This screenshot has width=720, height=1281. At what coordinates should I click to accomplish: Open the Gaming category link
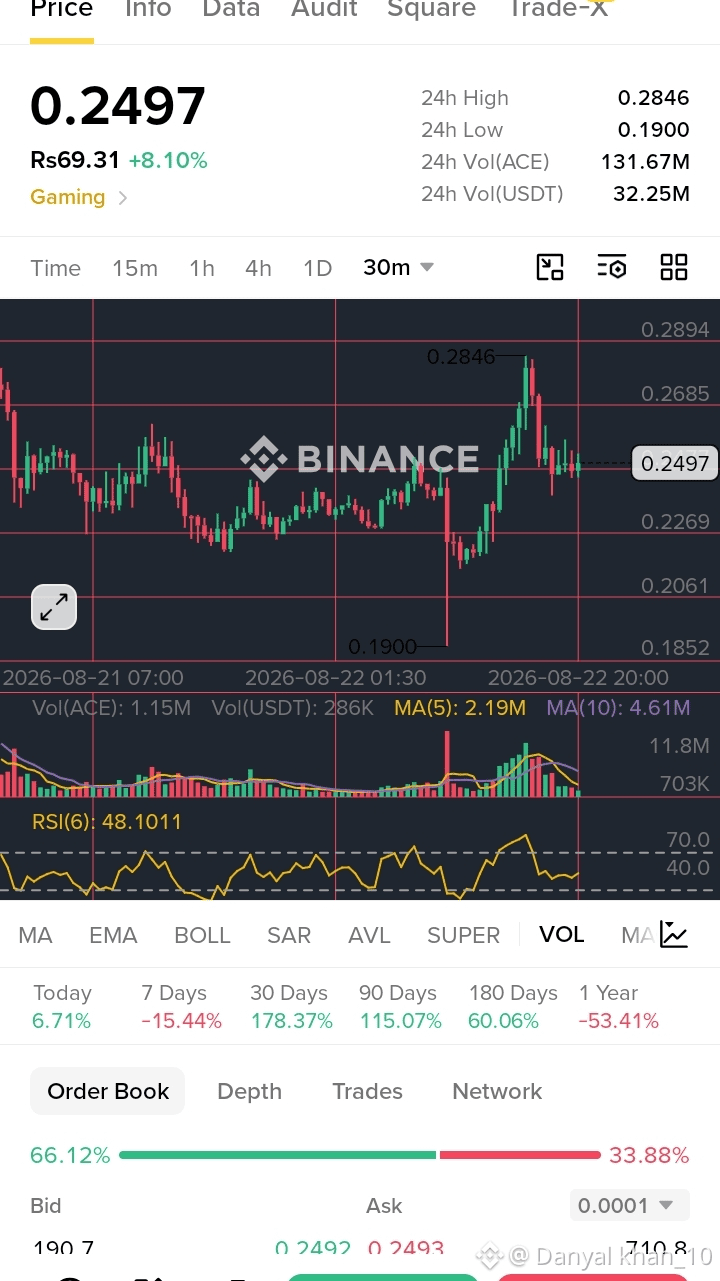pyautogui.click(x=79, y=197)
